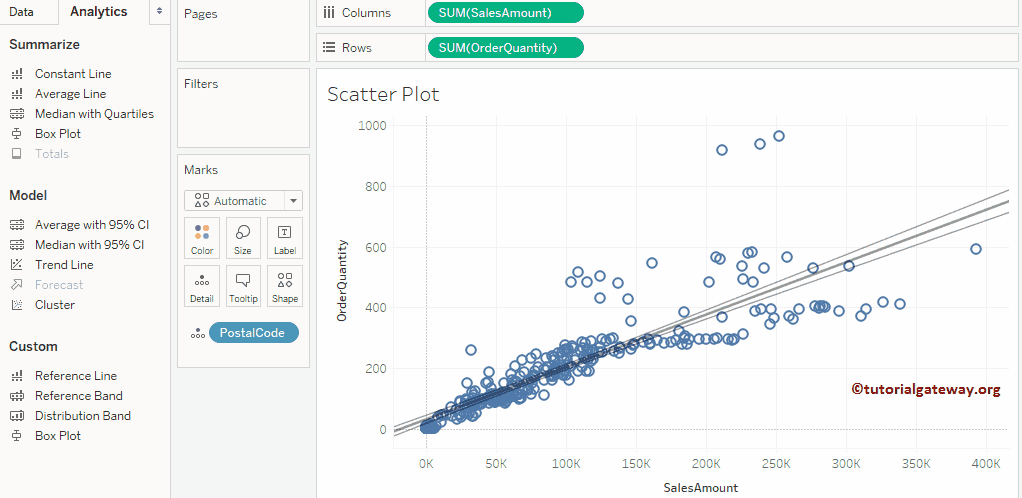
Task: Click Constant Line under Summarize
Action: point(73,74)
